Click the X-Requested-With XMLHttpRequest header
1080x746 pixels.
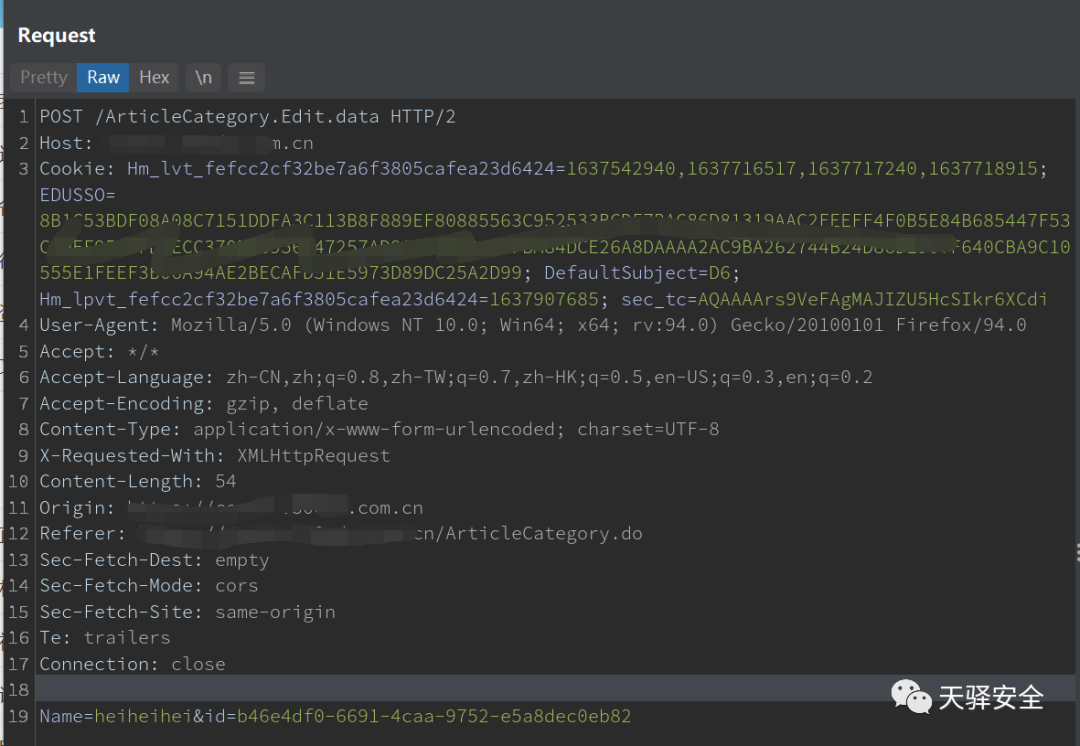tap(214, 455)
